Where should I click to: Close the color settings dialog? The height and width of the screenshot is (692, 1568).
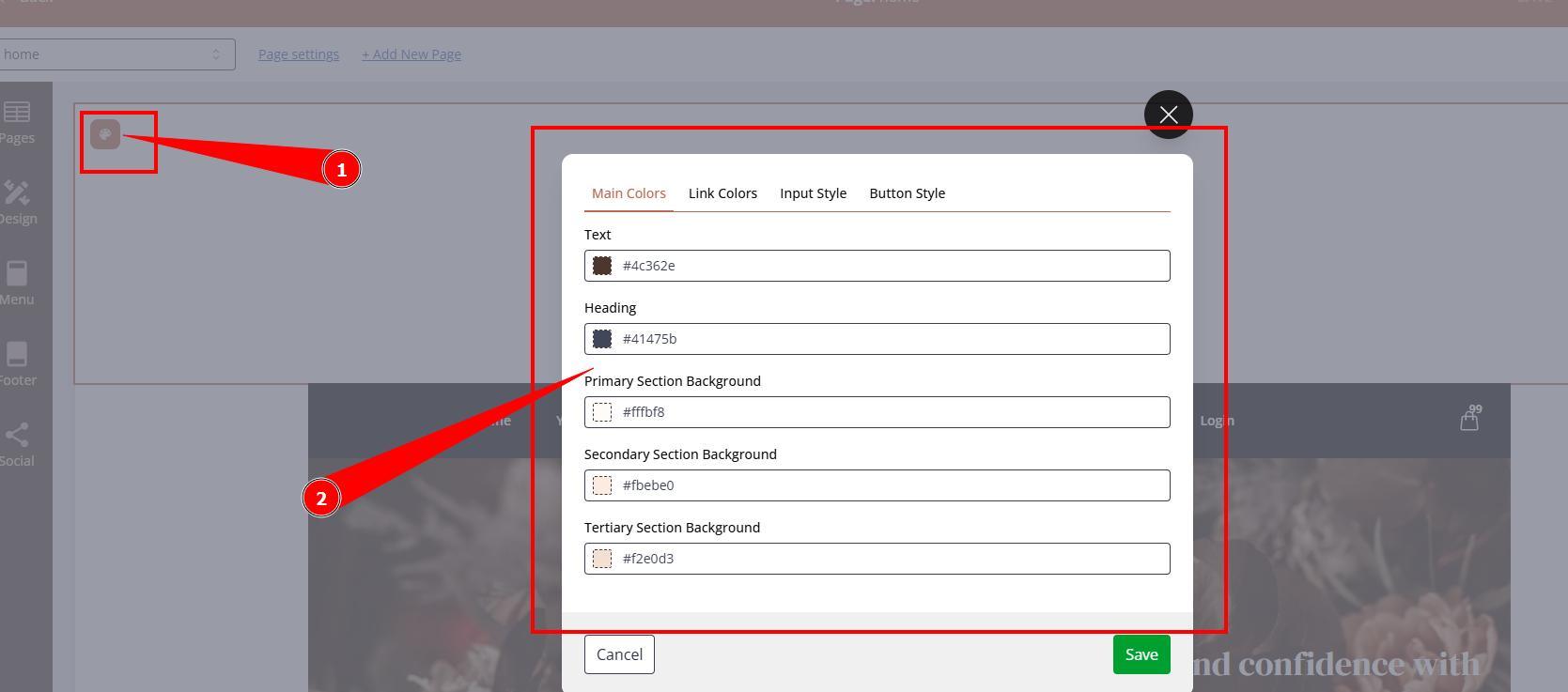tap(1168, 115)
